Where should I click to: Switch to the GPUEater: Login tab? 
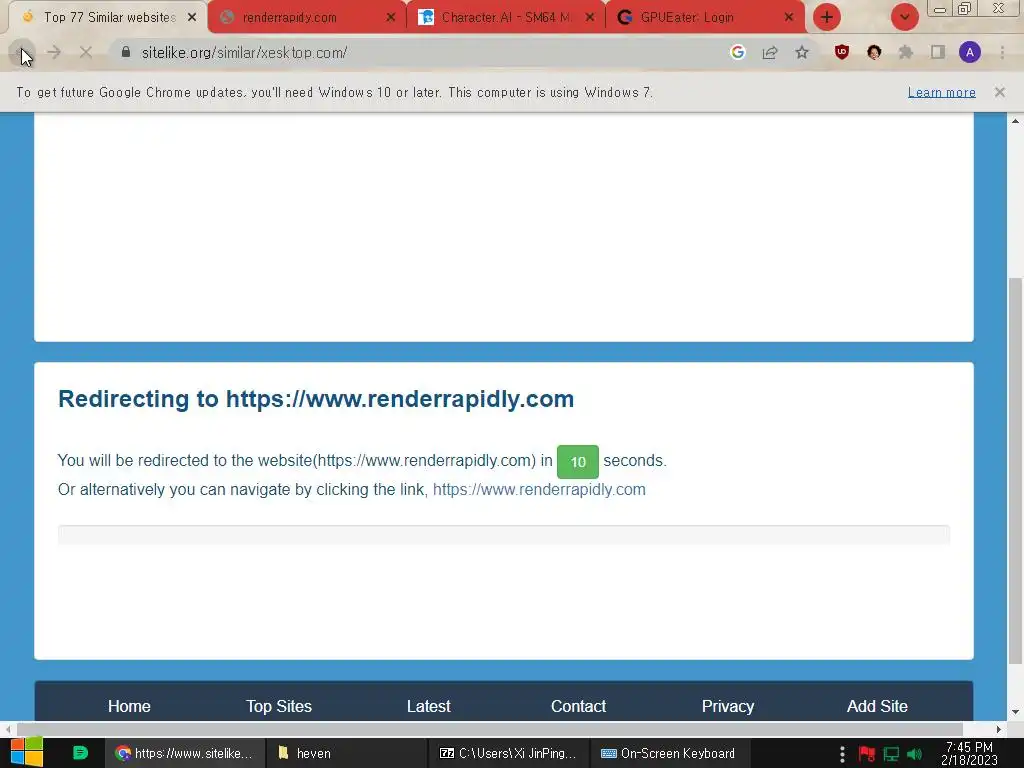coord(705,17)
